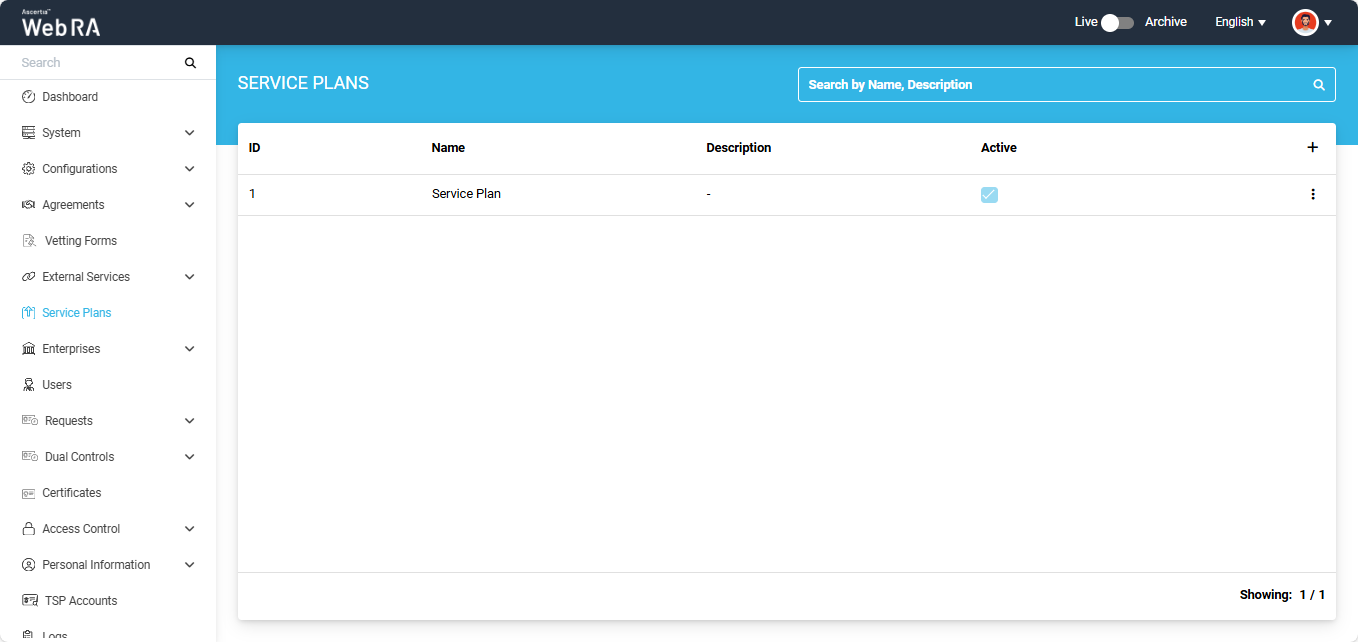This screenshot has width=1358, height=642.
Task: Click the sidebar search magnifier icon
Action: (x=190, y=63)
